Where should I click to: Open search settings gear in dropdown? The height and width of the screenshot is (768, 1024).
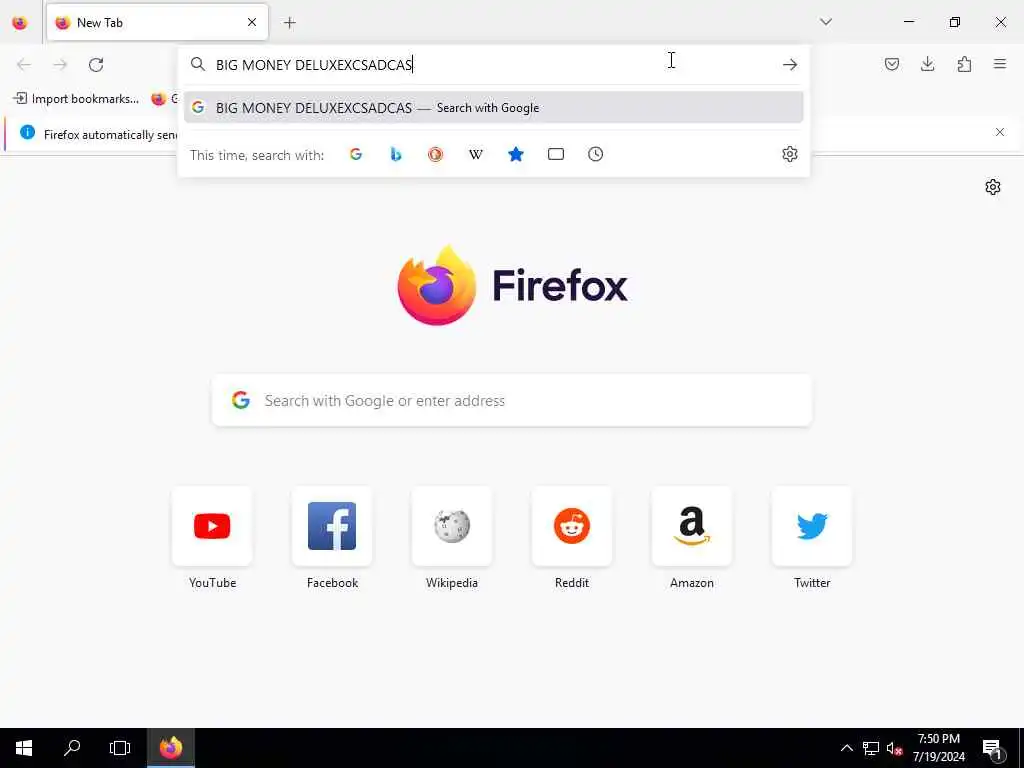[790, 154]
